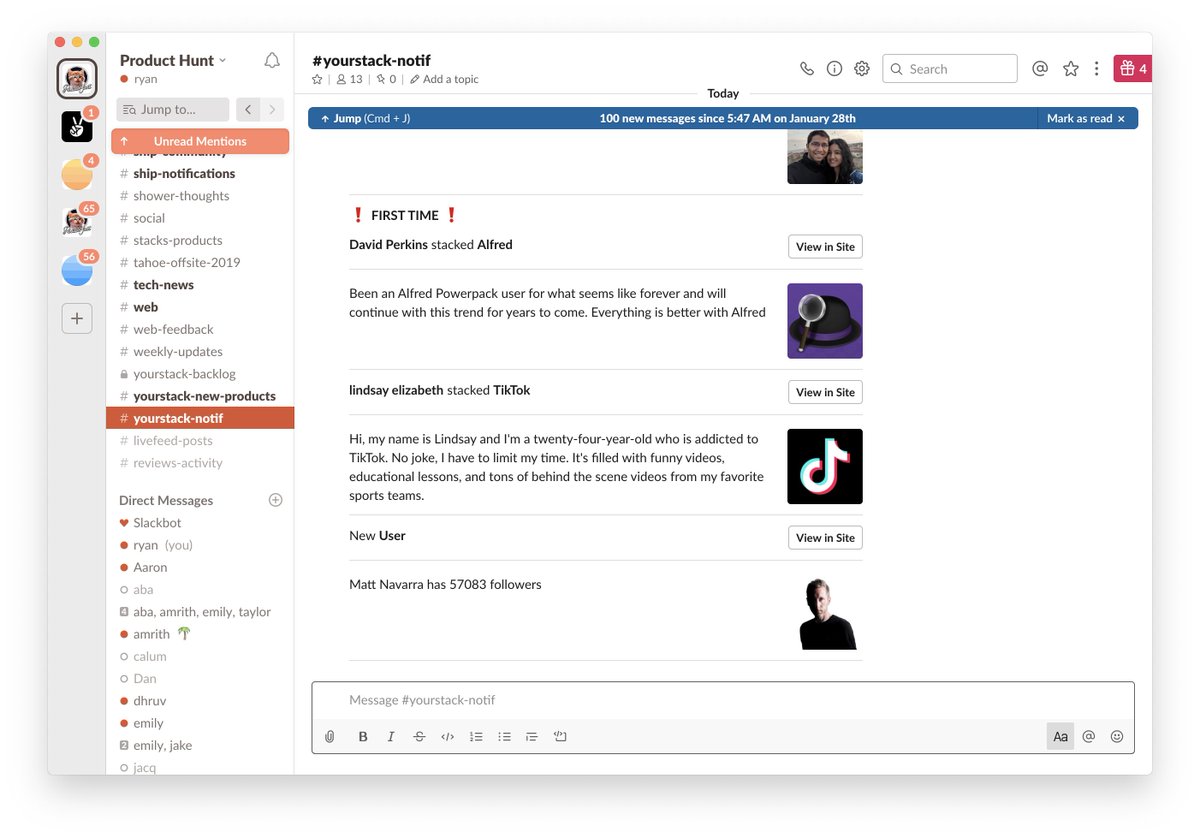Open Direct Messages section header
Image resolution: width=1200 pixels, height=838 pixels.
(x=166, y=500)
